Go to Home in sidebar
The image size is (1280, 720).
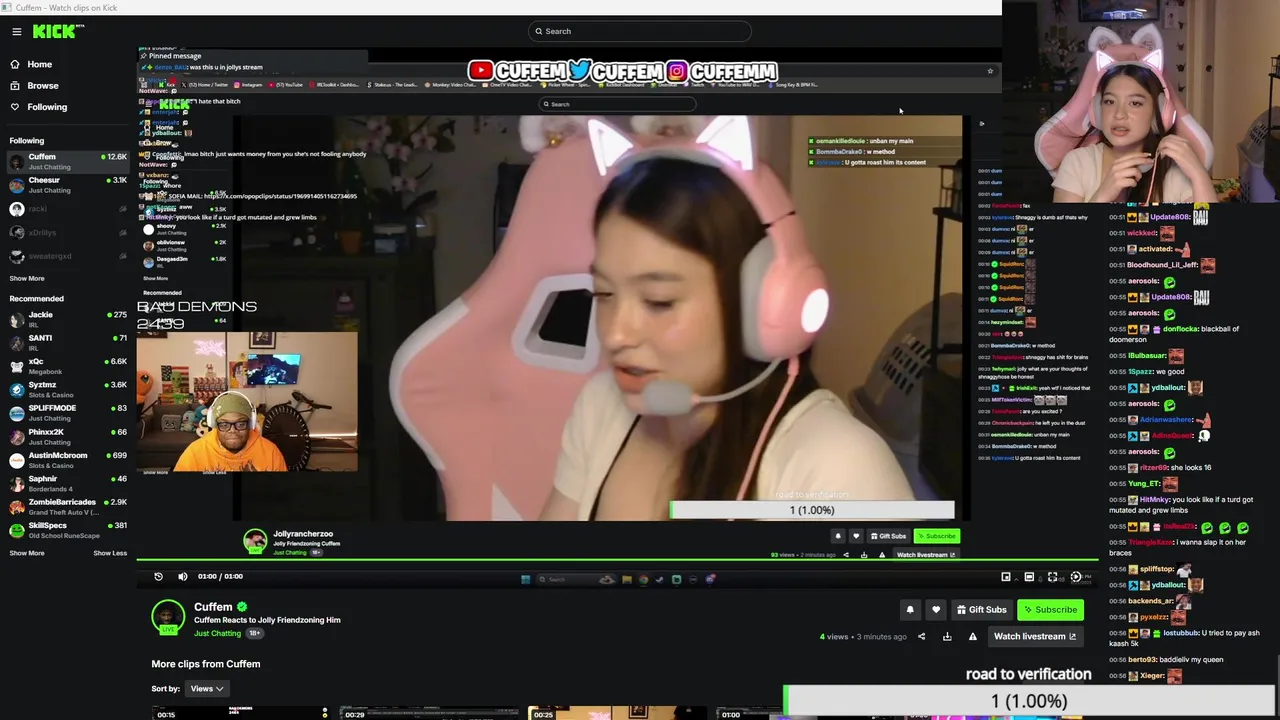pyautogui.click(x=31, y=64)
